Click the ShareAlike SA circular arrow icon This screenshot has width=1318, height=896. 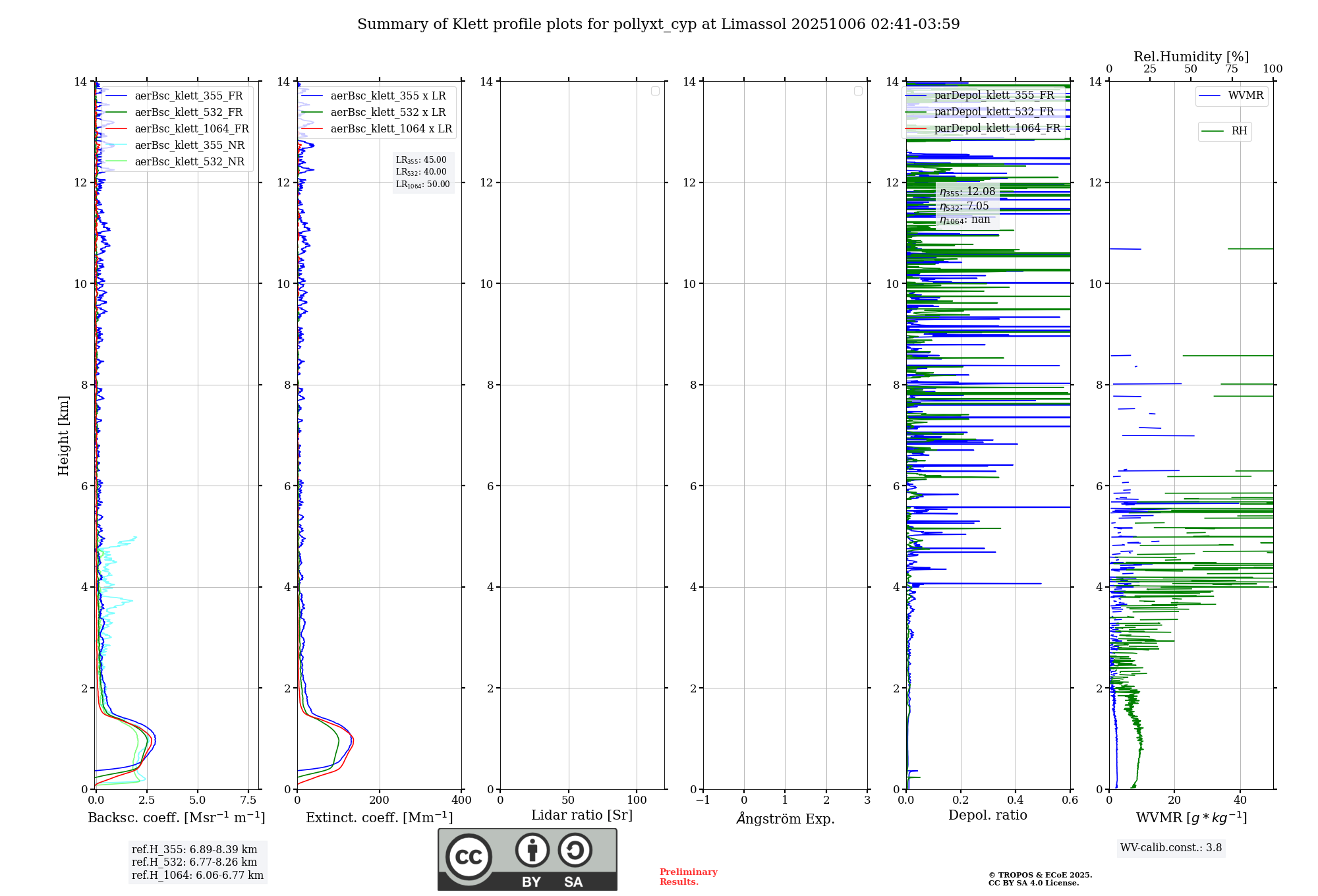click(x=575, y=850)
